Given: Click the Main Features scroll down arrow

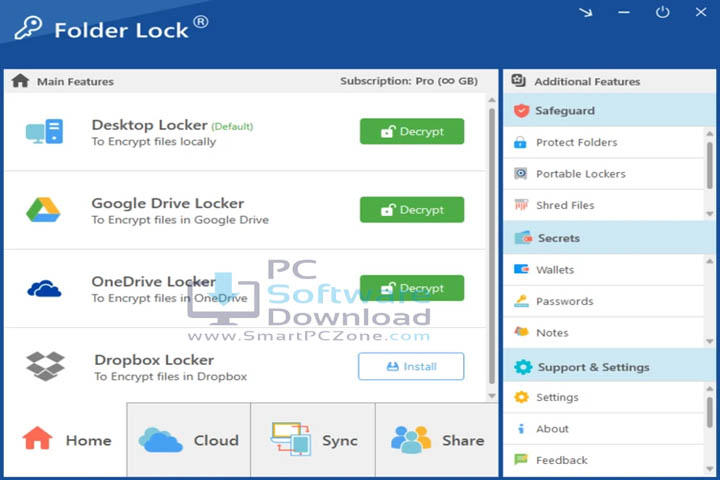Looking at the screenshot, I should [x=492, y=396].
